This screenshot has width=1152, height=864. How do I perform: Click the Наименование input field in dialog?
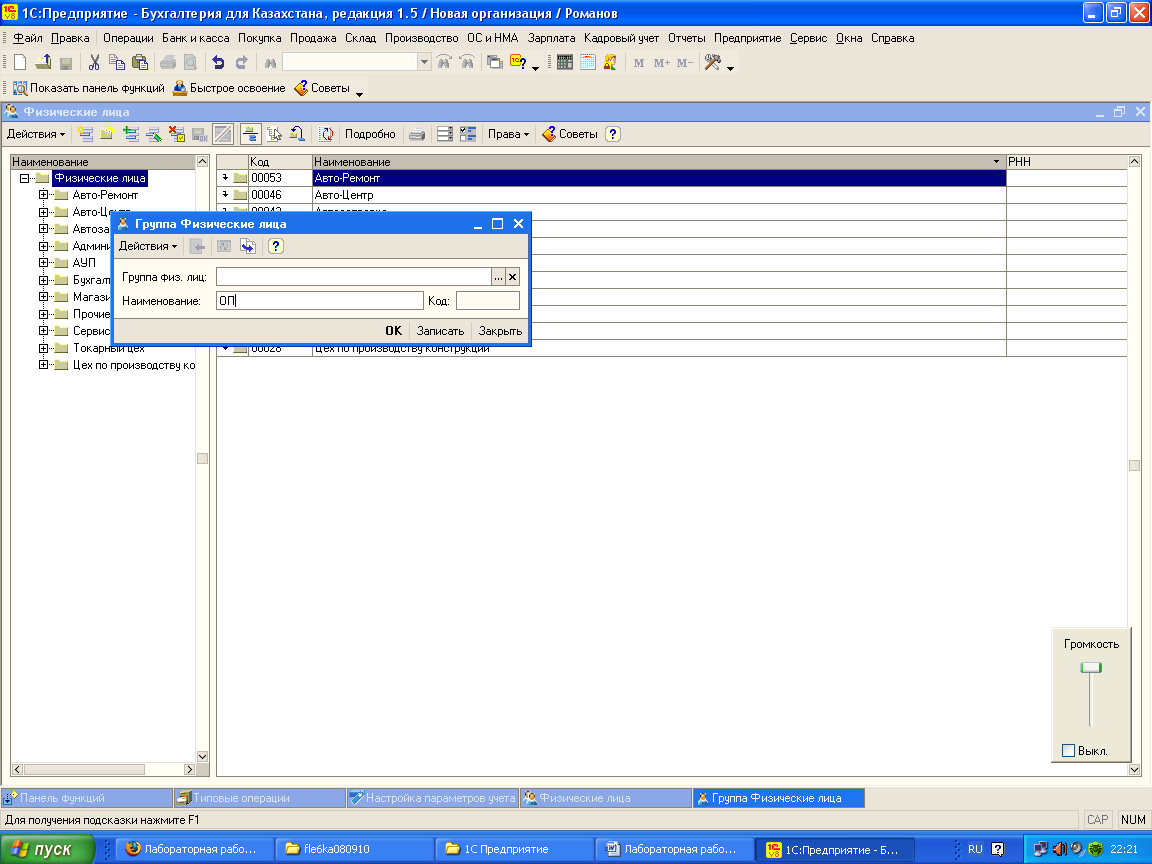click(x=320, y=300)
